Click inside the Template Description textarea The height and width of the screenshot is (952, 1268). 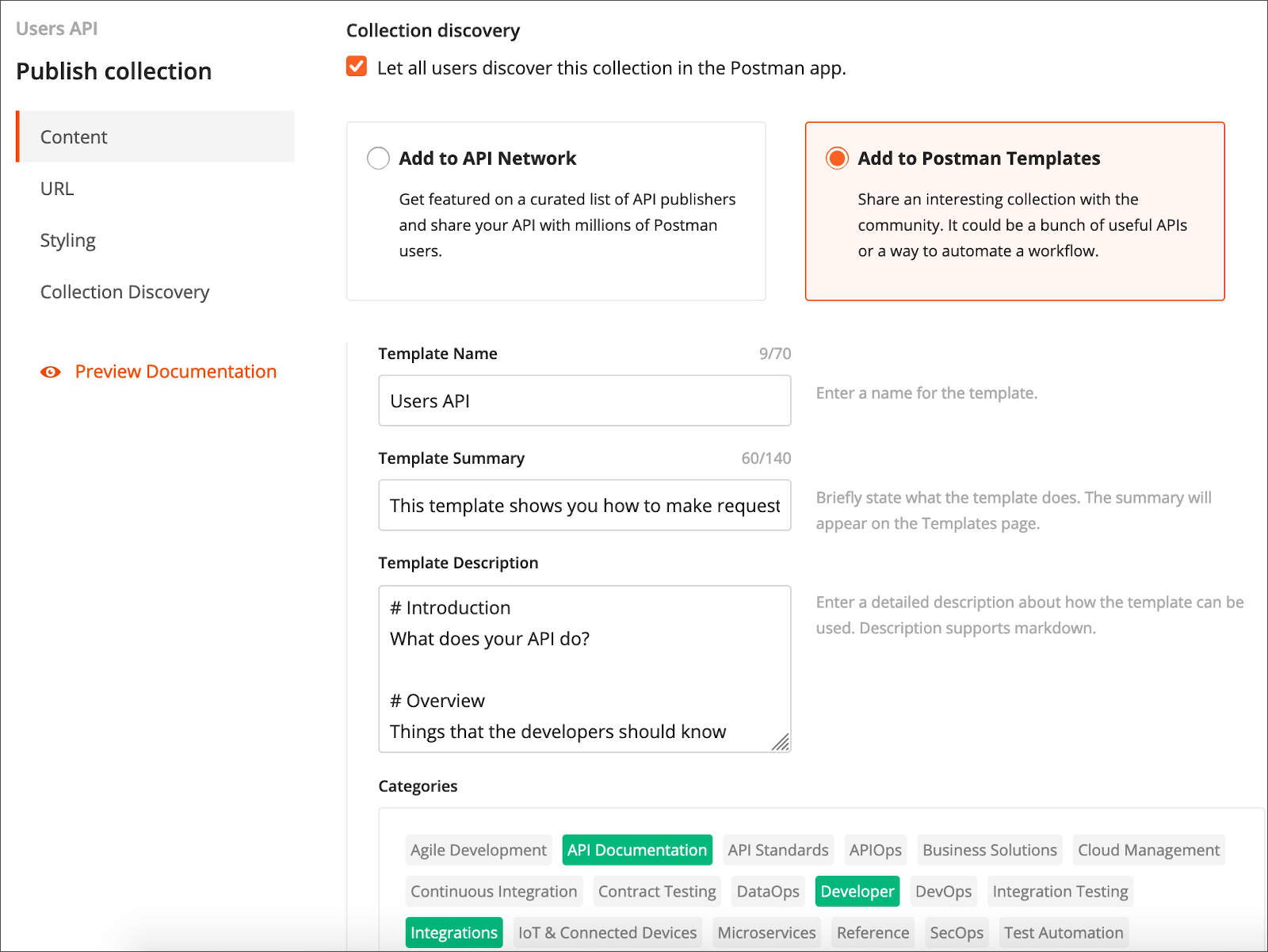coord(585,669)
